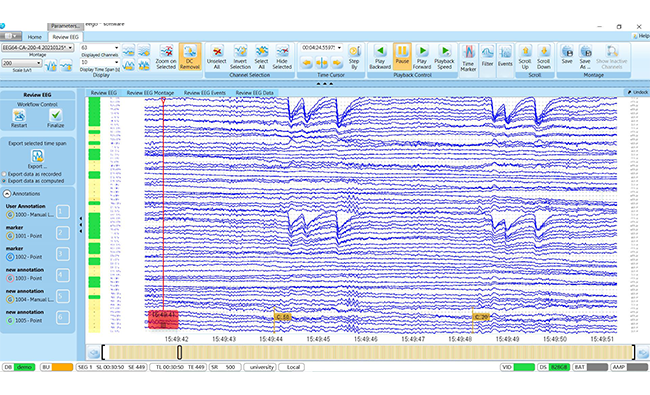The image size is (650, 395).
Task: Click the Pause playback button
Action: pyautogui.click(x=402, y=56)
